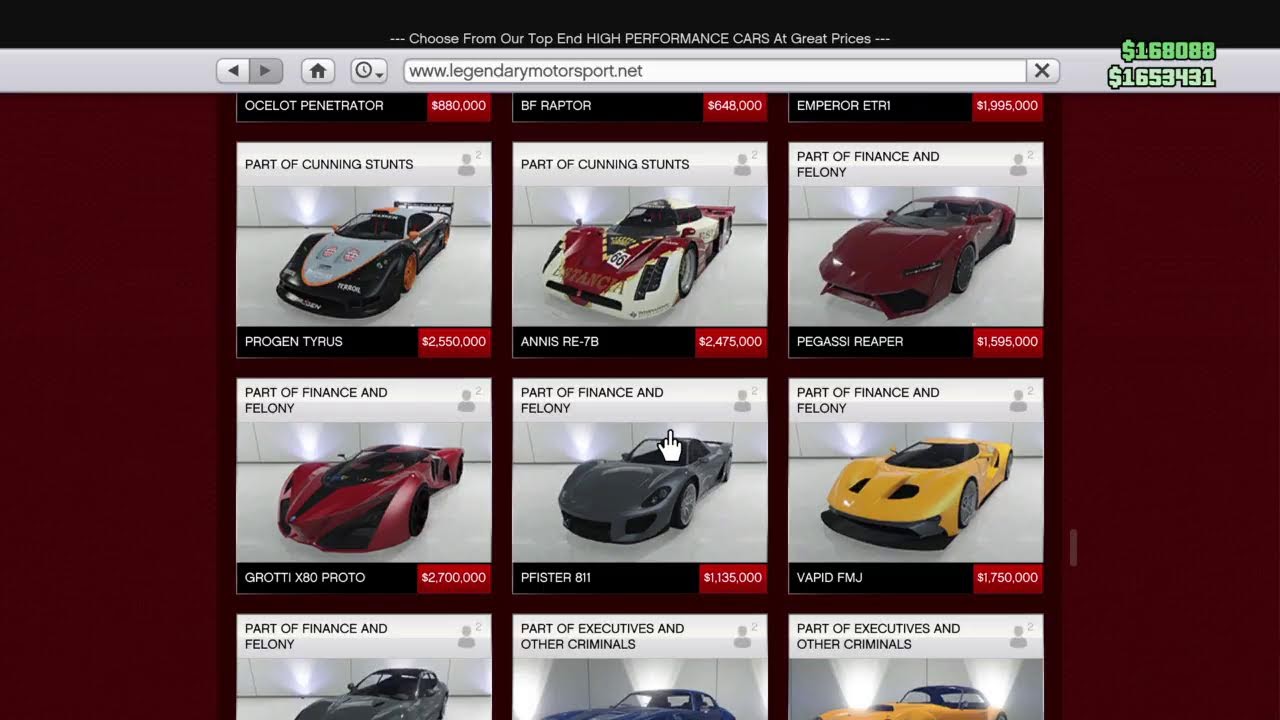The width and height of the screenshot is (1280, 720).
Task: Click the seat count icon on Grotti X80 Proto card
Action: [x=468, y=400]
